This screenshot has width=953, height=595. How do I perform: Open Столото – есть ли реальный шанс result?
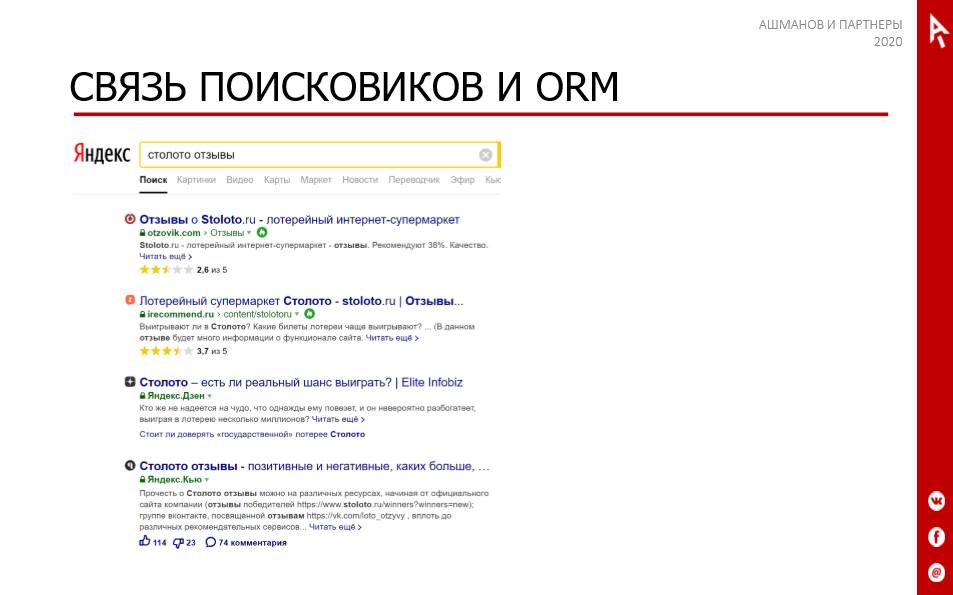pyautogui.click(x=301, y=382)
